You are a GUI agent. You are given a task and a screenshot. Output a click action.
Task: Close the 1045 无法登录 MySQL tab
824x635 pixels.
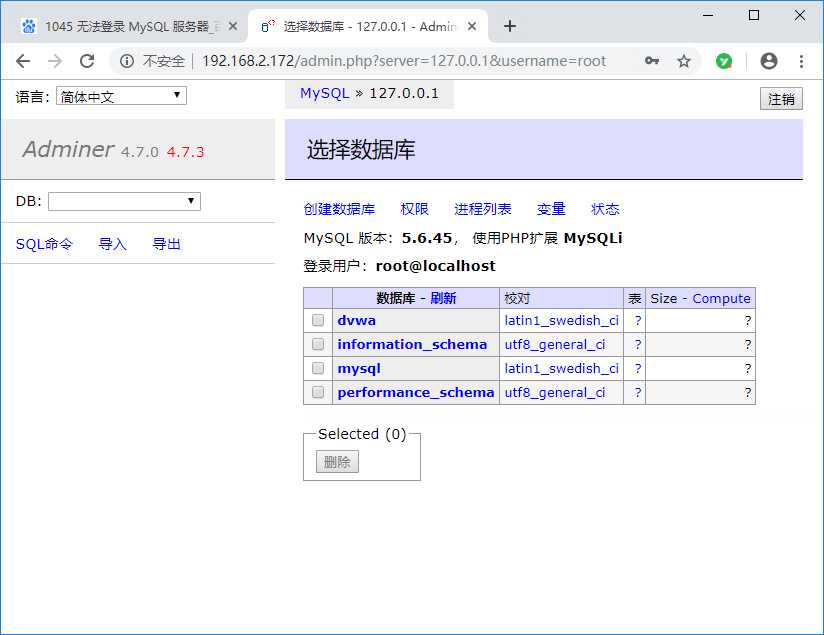(233, 26)
